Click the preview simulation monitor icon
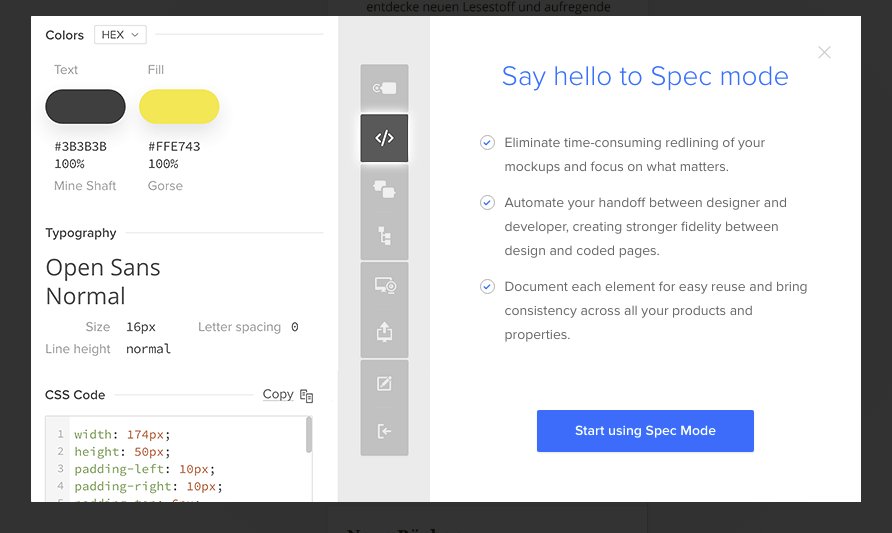 click(x=384, y=286)
